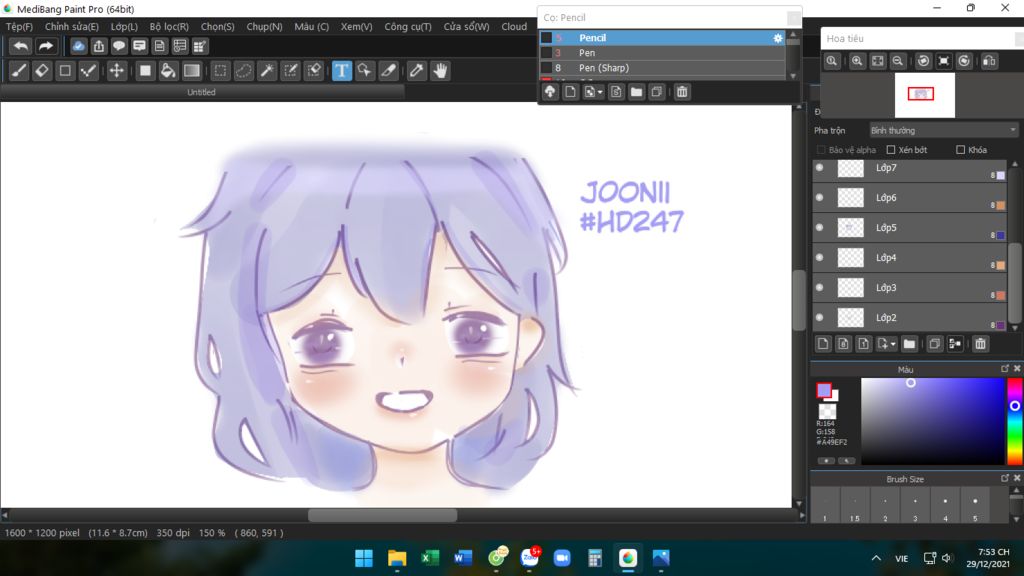Open the Công cụ(T) menu

tap(408, 27)
